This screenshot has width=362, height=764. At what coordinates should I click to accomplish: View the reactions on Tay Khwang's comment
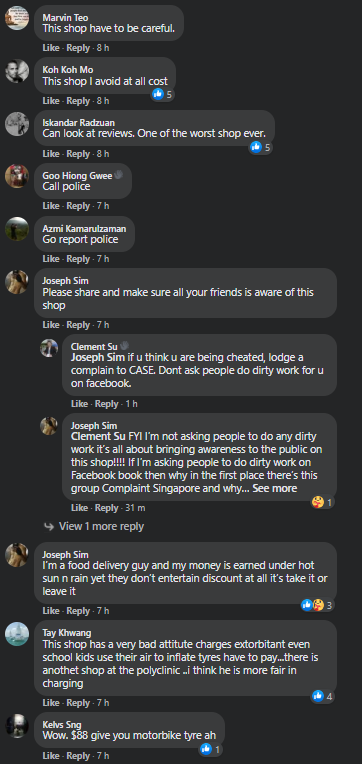(x=323, y=696)
